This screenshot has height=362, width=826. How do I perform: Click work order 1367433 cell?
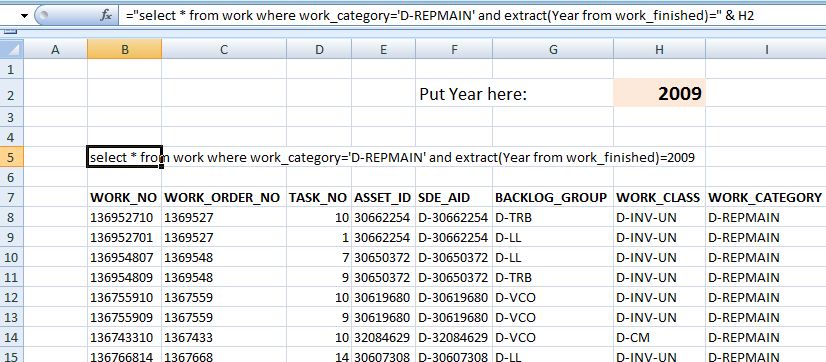click(x=224, y=337)
